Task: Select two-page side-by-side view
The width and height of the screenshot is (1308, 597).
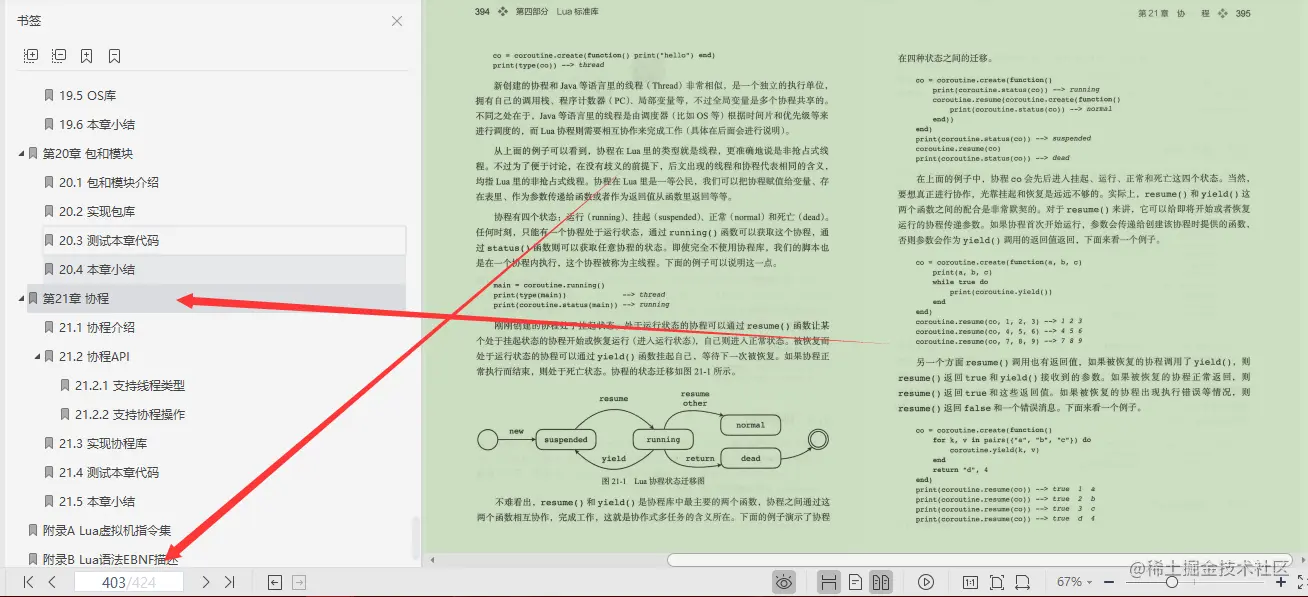Action: tap(881, 581)
